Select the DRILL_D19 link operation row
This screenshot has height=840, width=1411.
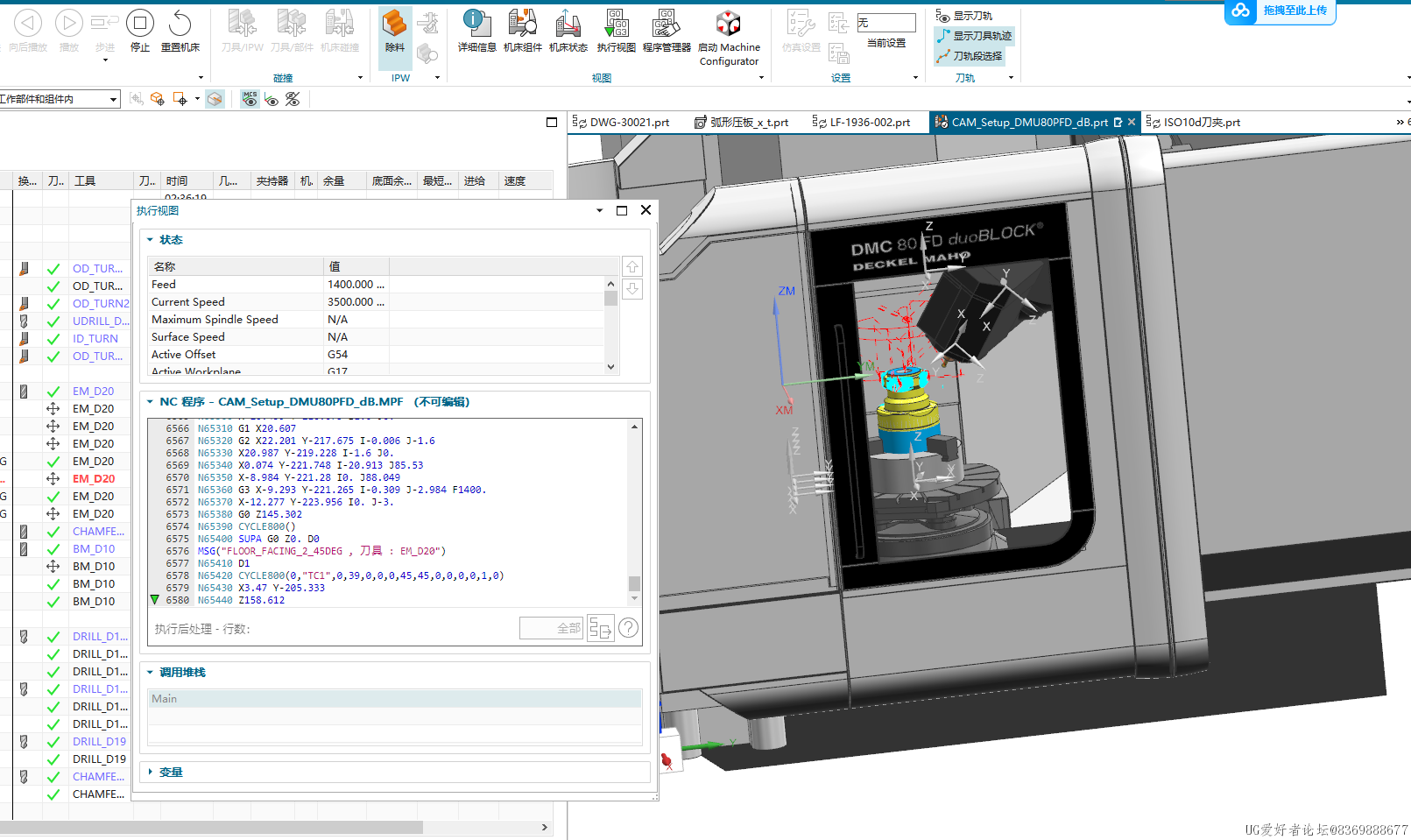(x=99, y=742)
